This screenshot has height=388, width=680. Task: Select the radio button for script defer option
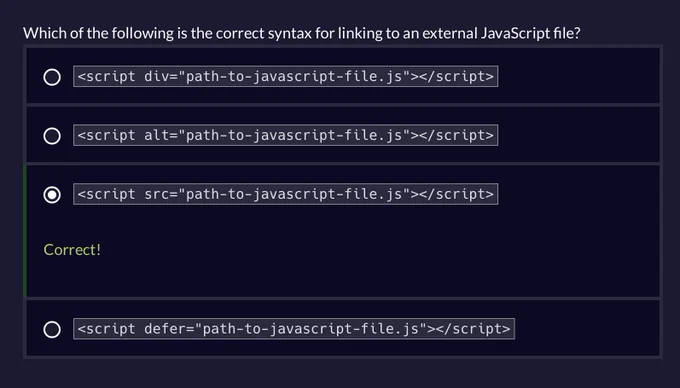pyautogui.click(x=52, y=329)
